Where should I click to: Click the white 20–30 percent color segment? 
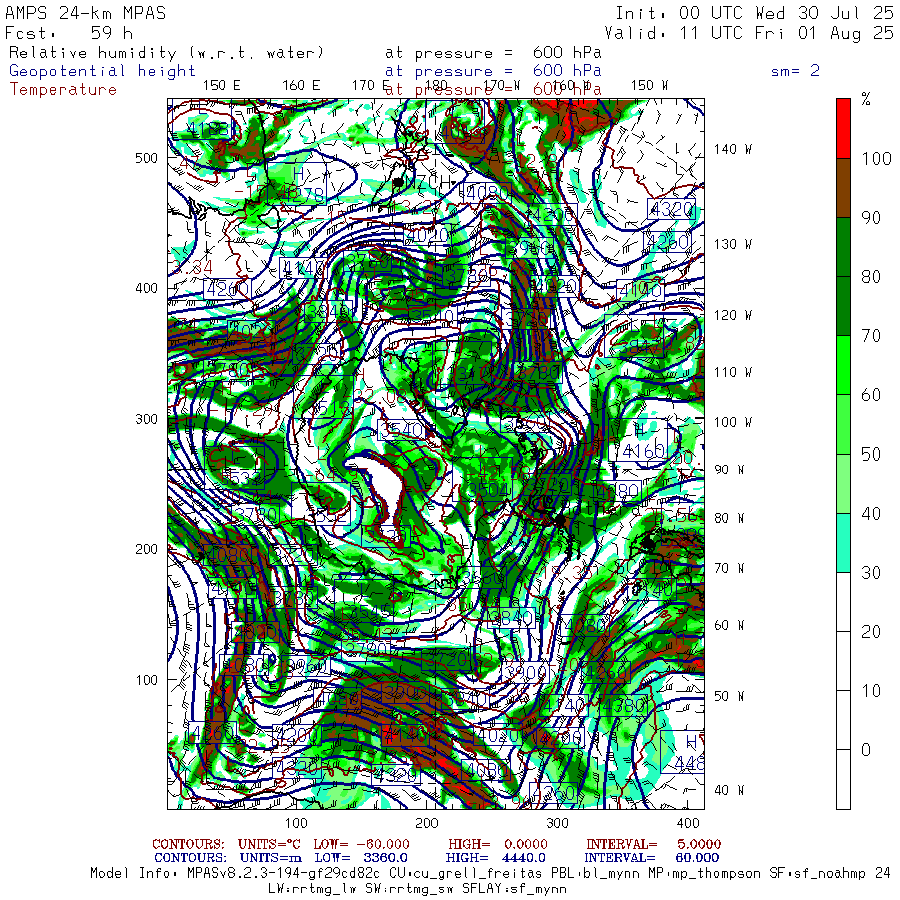(843, 602)
